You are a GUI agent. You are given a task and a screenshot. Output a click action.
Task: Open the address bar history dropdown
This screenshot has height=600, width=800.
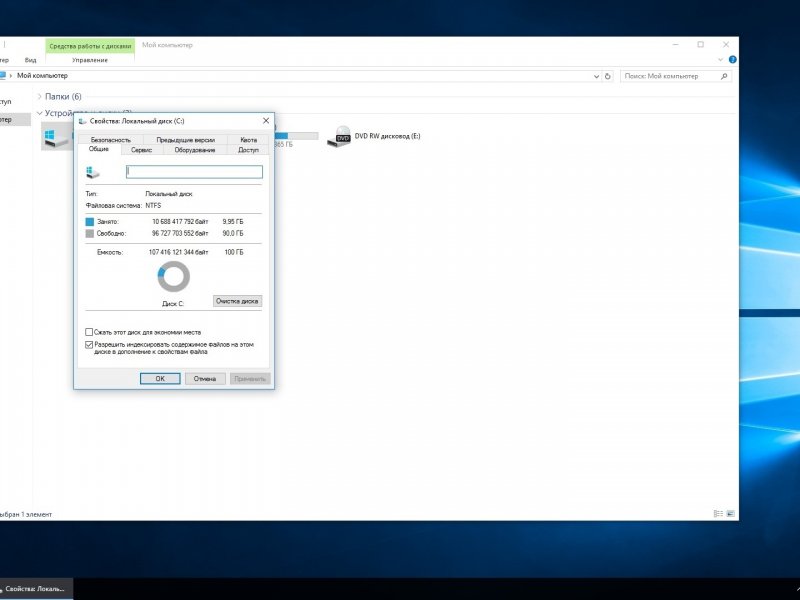pyautogui.click(x=596, y=76)
